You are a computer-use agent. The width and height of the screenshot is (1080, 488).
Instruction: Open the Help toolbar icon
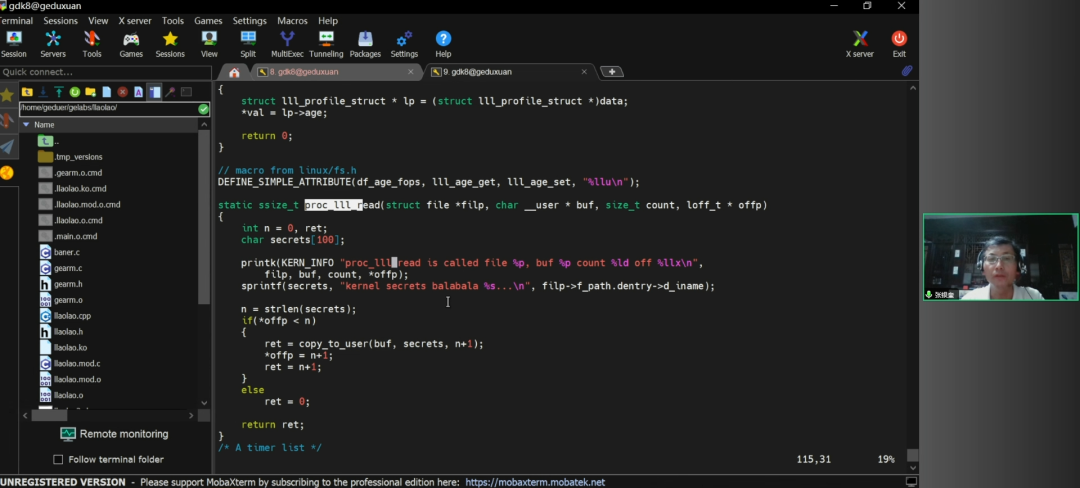(x=444, y=45)
